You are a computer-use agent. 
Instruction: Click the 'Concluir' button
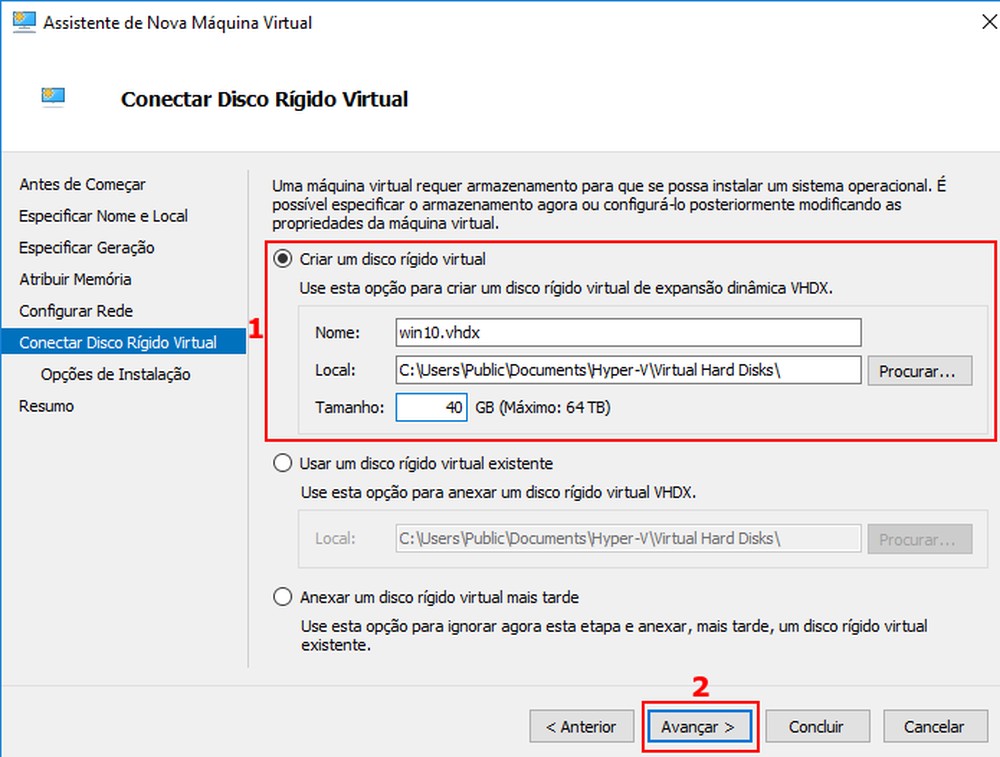point(817,726)
